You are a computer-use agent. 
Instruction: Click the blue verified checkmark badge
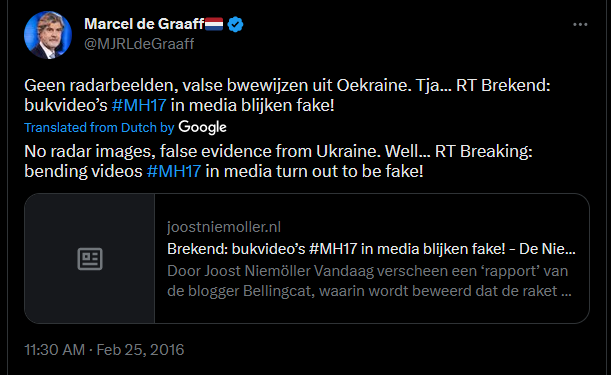(x=235, y=25)
